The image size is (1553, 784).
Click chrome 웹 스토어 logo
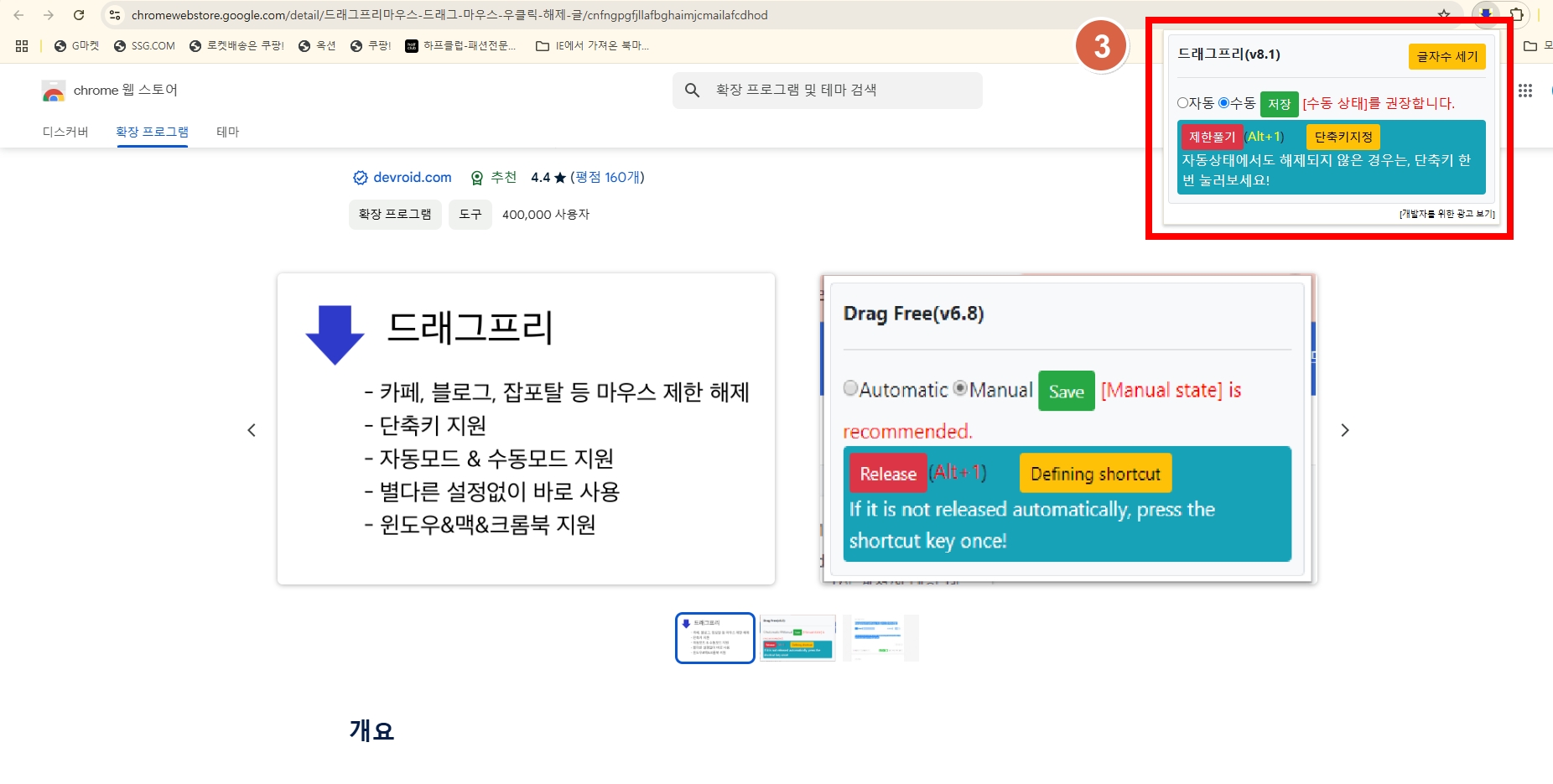(x=109, y=91)
